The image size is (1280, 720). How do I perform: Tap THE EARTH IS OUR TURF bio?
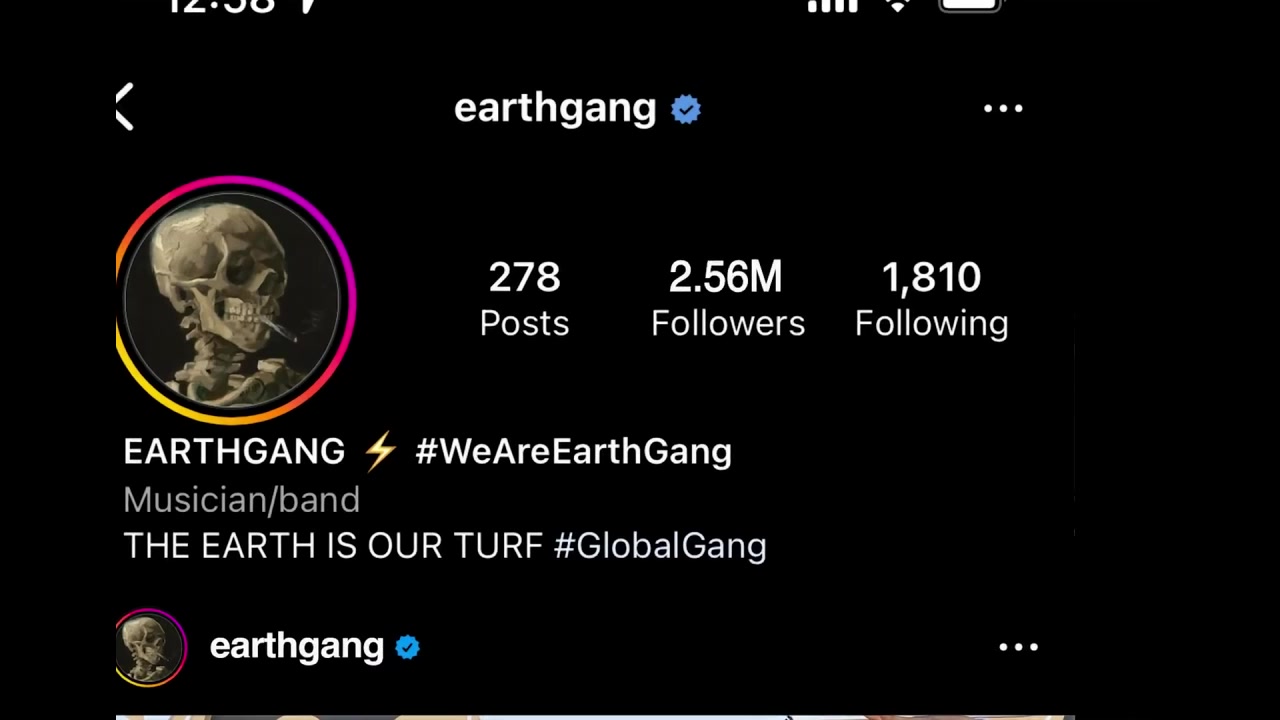coord(333,546)
